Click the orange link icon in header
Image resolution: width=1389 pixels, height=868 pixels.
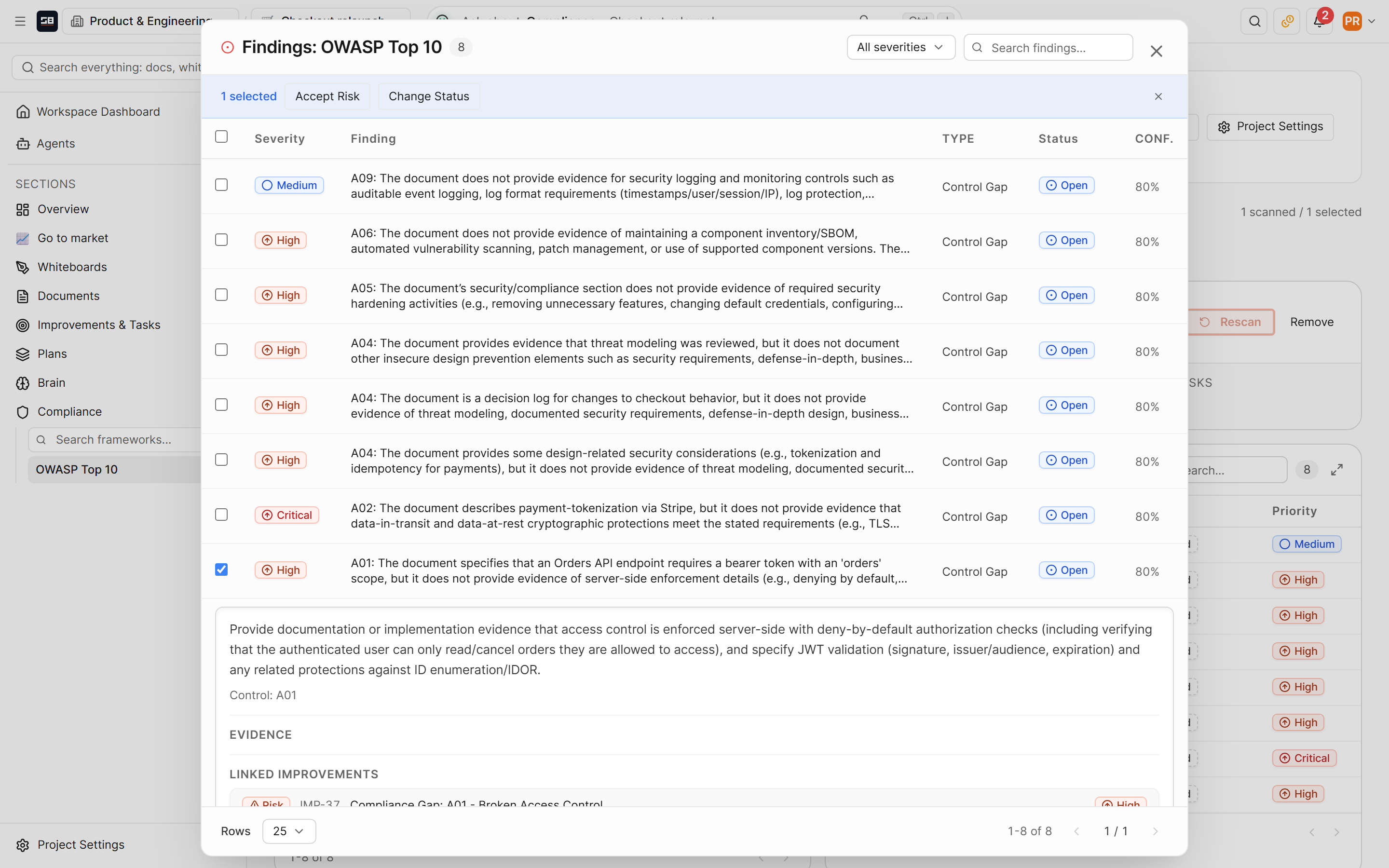pos(1287,21)
